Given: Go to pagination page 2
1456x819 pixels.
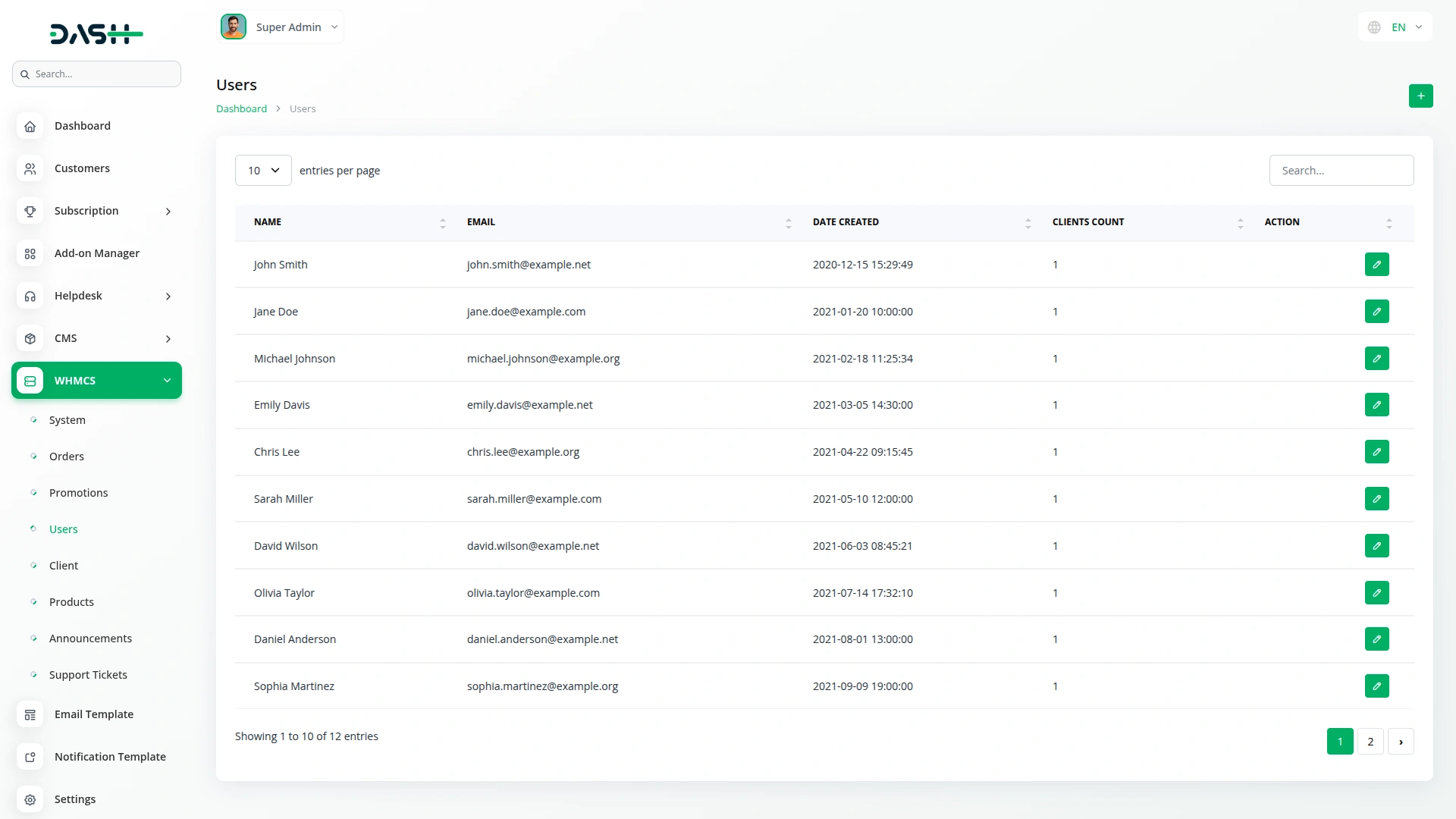Looking at the screenshot, I should tap(1370, 742).
